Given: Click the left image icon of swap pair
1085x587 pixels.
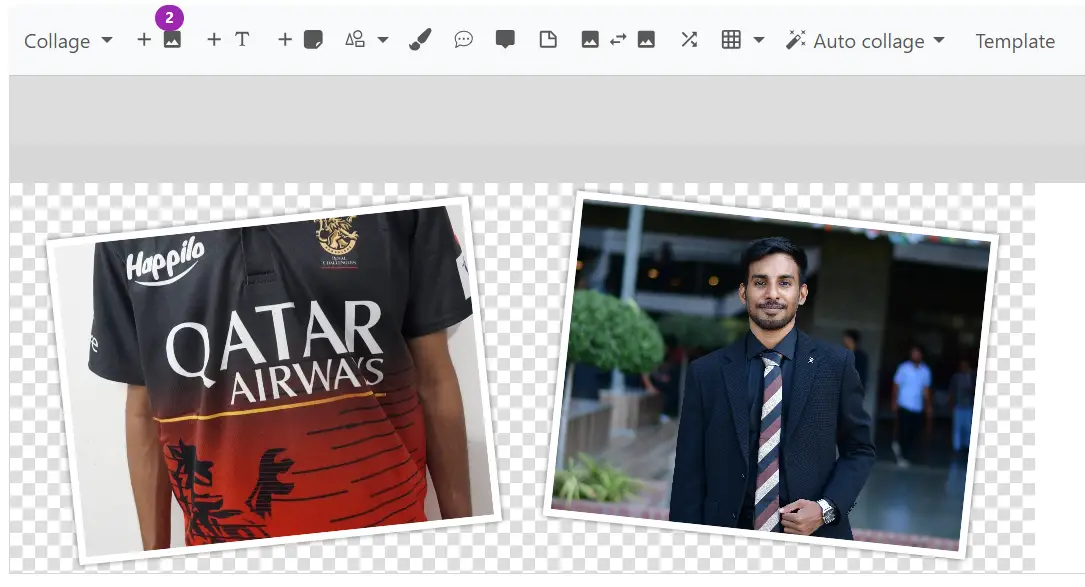Looking at the screenshot, I should pyautogui.click(x=590, y=39).
